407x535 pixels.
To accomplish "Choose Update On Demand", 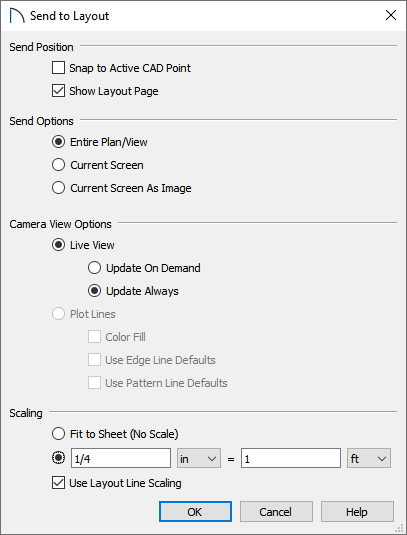I will click(95, 268).
